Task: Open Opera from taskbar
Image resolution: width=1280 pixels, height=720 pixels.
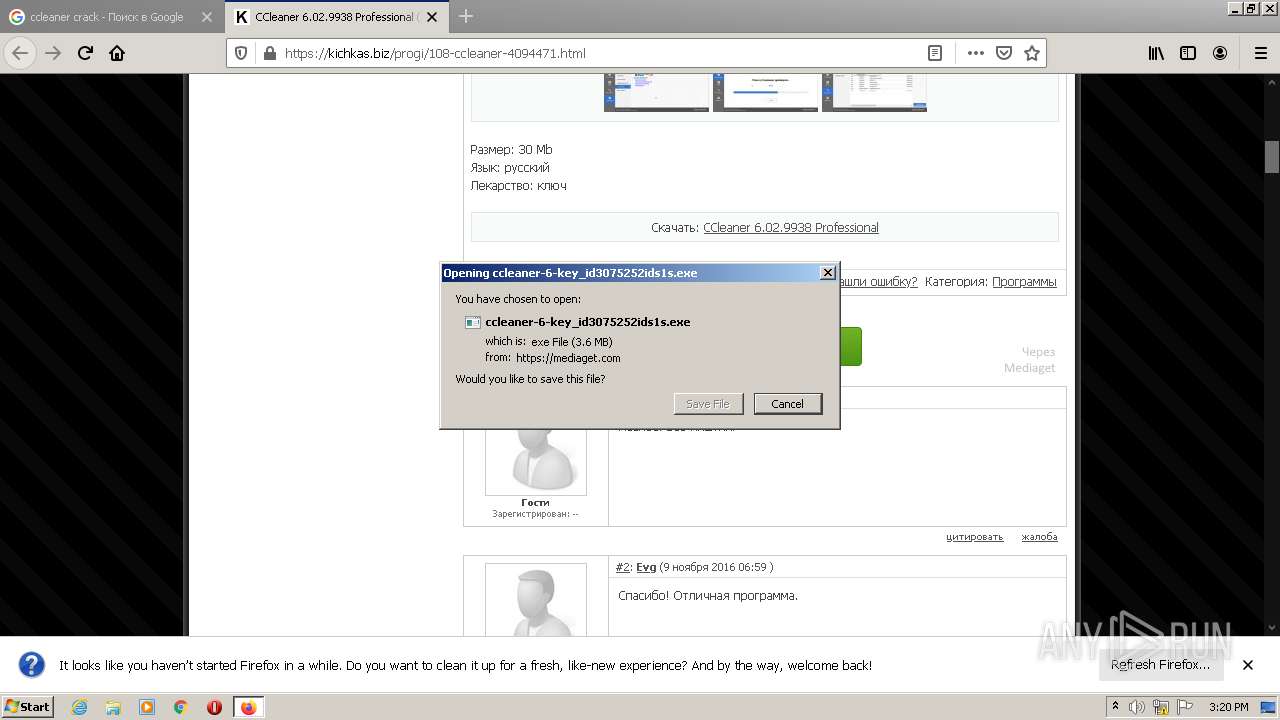Action: pyautogui.click(x=214, y=707)
